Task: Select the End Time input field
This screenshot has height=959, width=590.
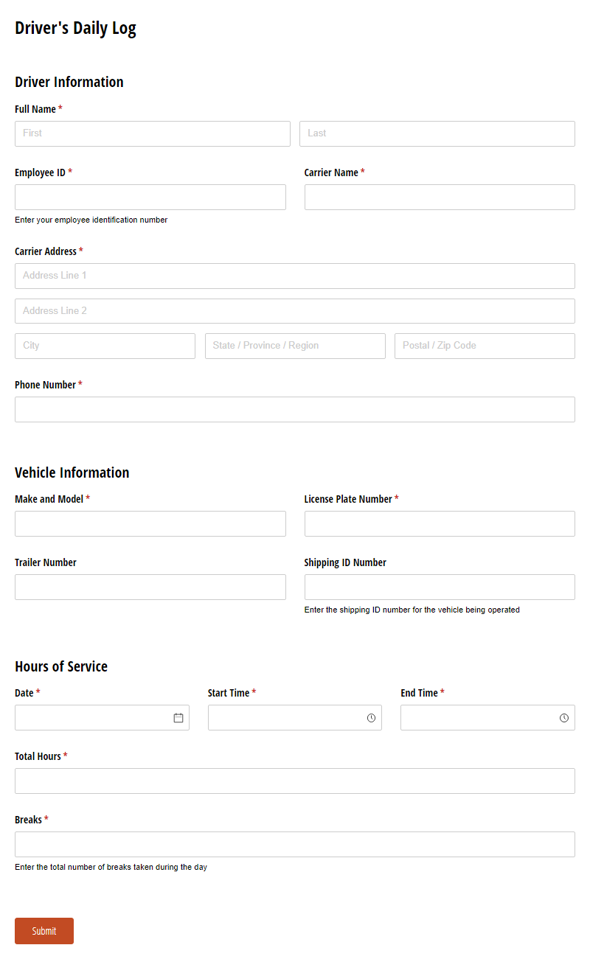Action: (488, 718)
